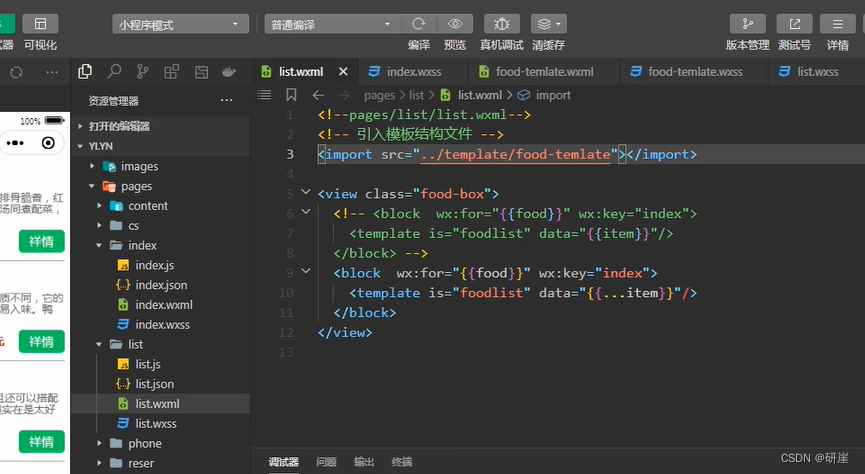
Task: Open list.wxss in file tree
Action: click(161, 424)
